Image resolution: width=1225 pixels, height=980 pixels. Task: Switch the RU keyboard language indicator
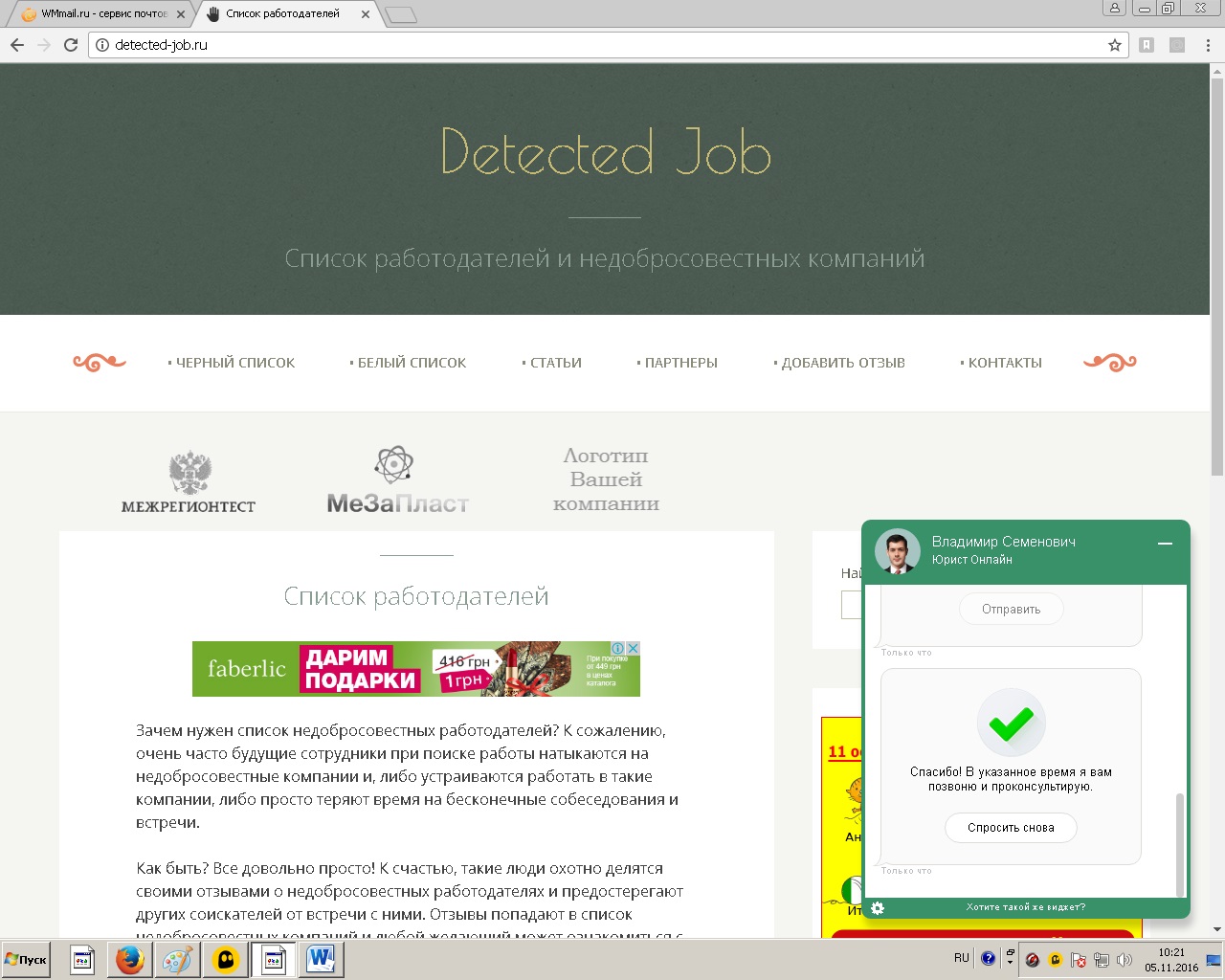pos(962,958)
